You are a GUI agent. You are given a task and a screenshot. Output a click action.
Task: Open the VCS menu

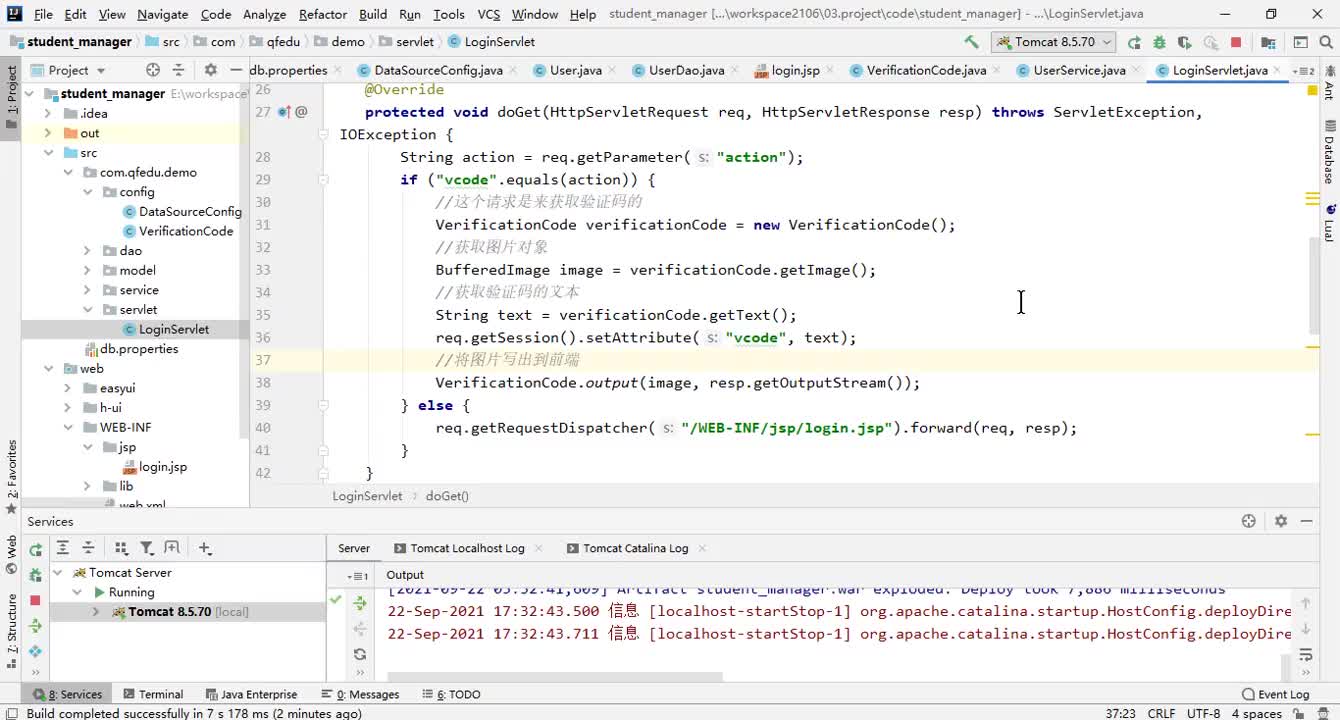coord(488,14)
